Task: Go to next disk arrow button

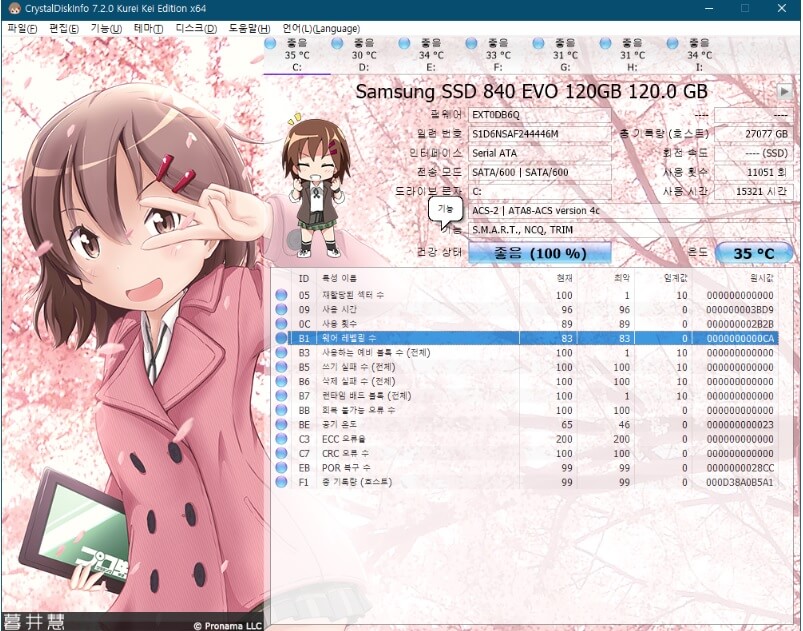Action: [x=784, y=92]
